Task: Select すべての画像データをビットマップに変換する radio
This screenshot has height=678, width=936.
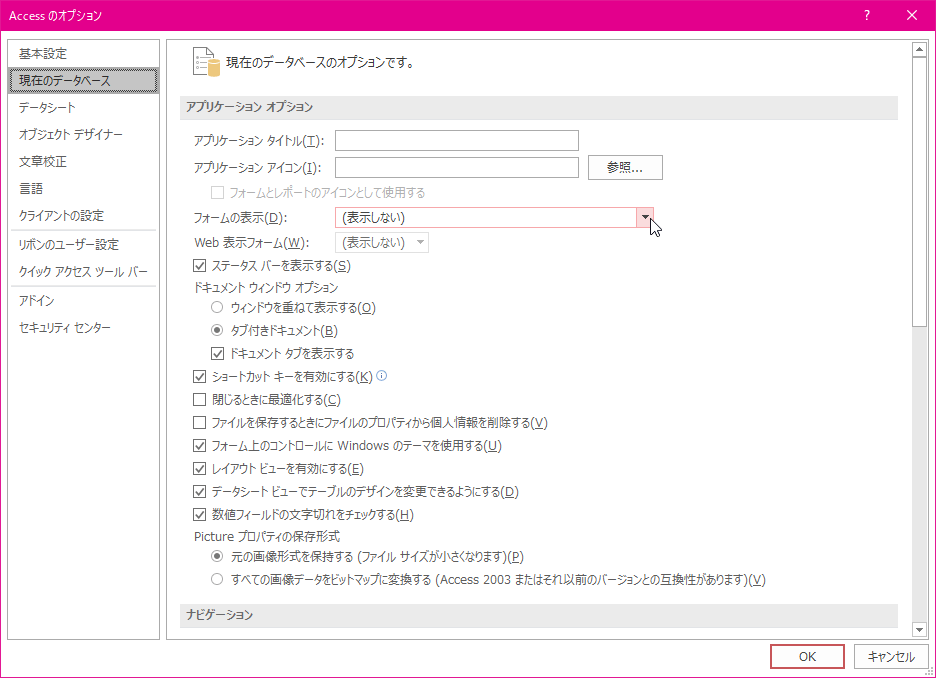Action: pos(217,579)
